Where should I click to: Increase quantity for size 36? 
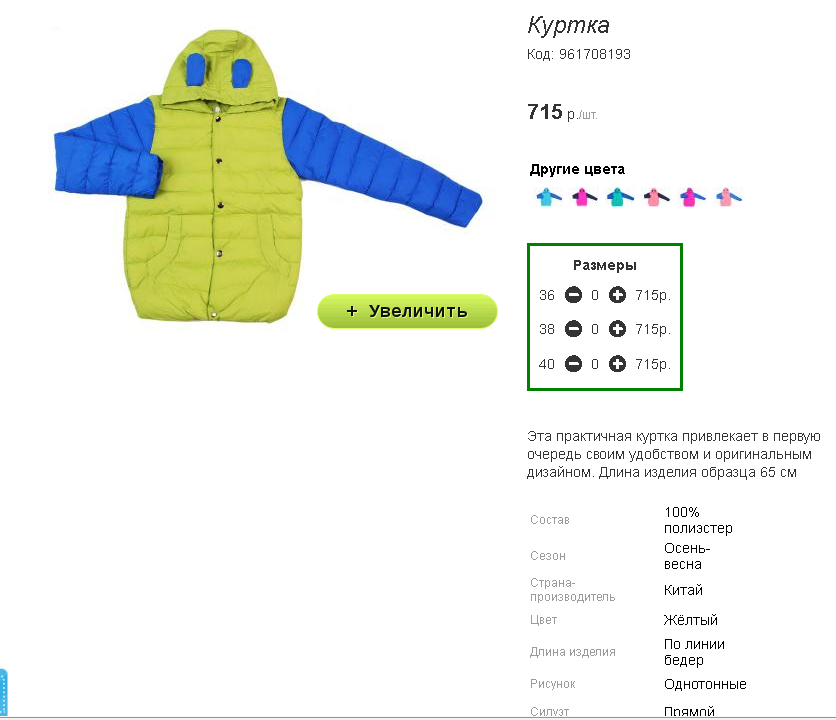pos(617,295)
